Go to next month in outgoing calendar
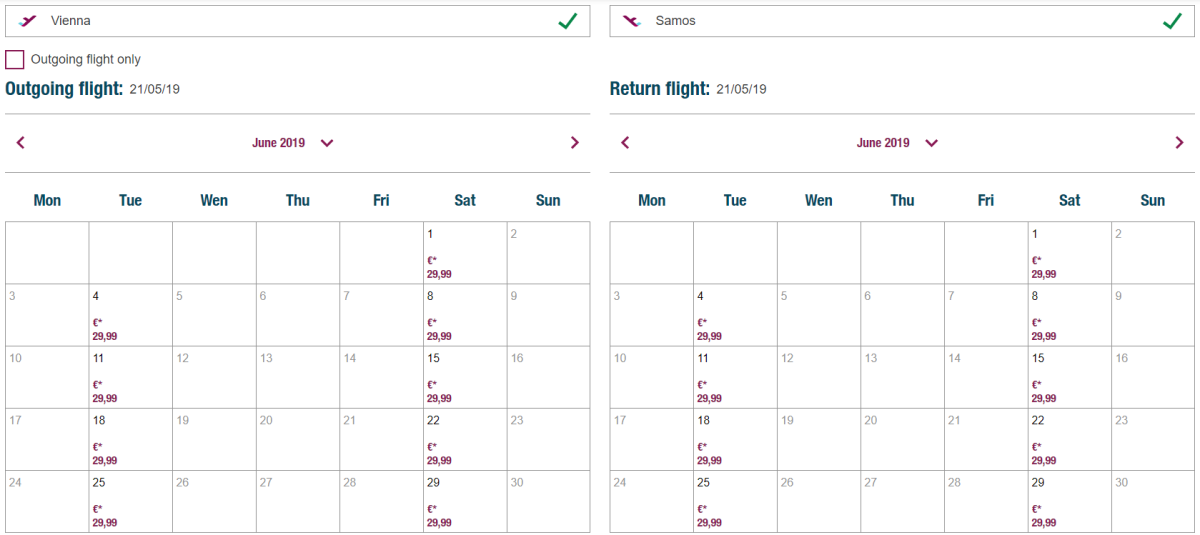Screen dimensions: 1200x535 (574, 143)
